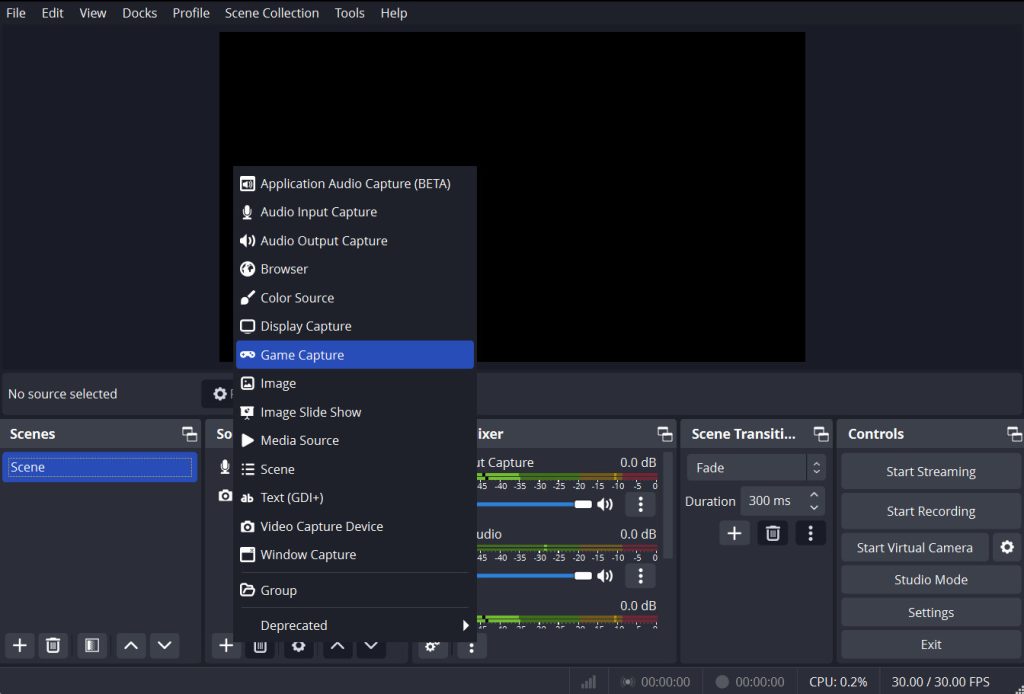Click the audio mixer vertical scrollbar

click(x=667, y=505)
